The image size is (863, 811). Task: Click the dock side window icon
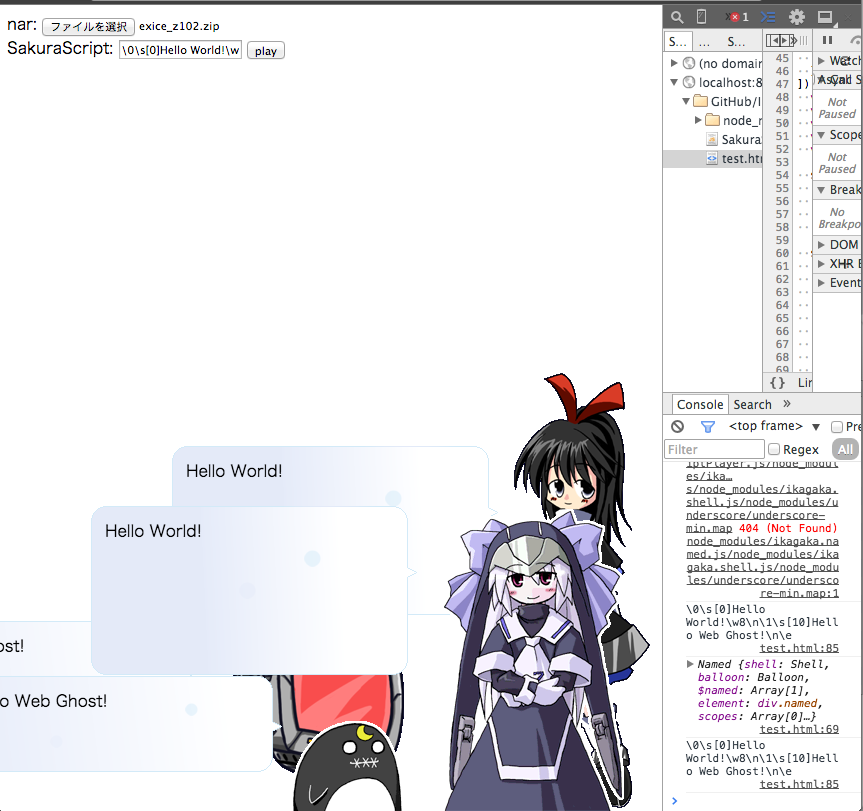825,18
